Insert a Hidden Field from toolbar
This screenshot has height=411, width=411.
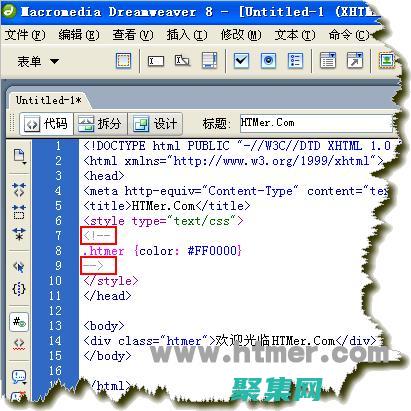[182, 61]
